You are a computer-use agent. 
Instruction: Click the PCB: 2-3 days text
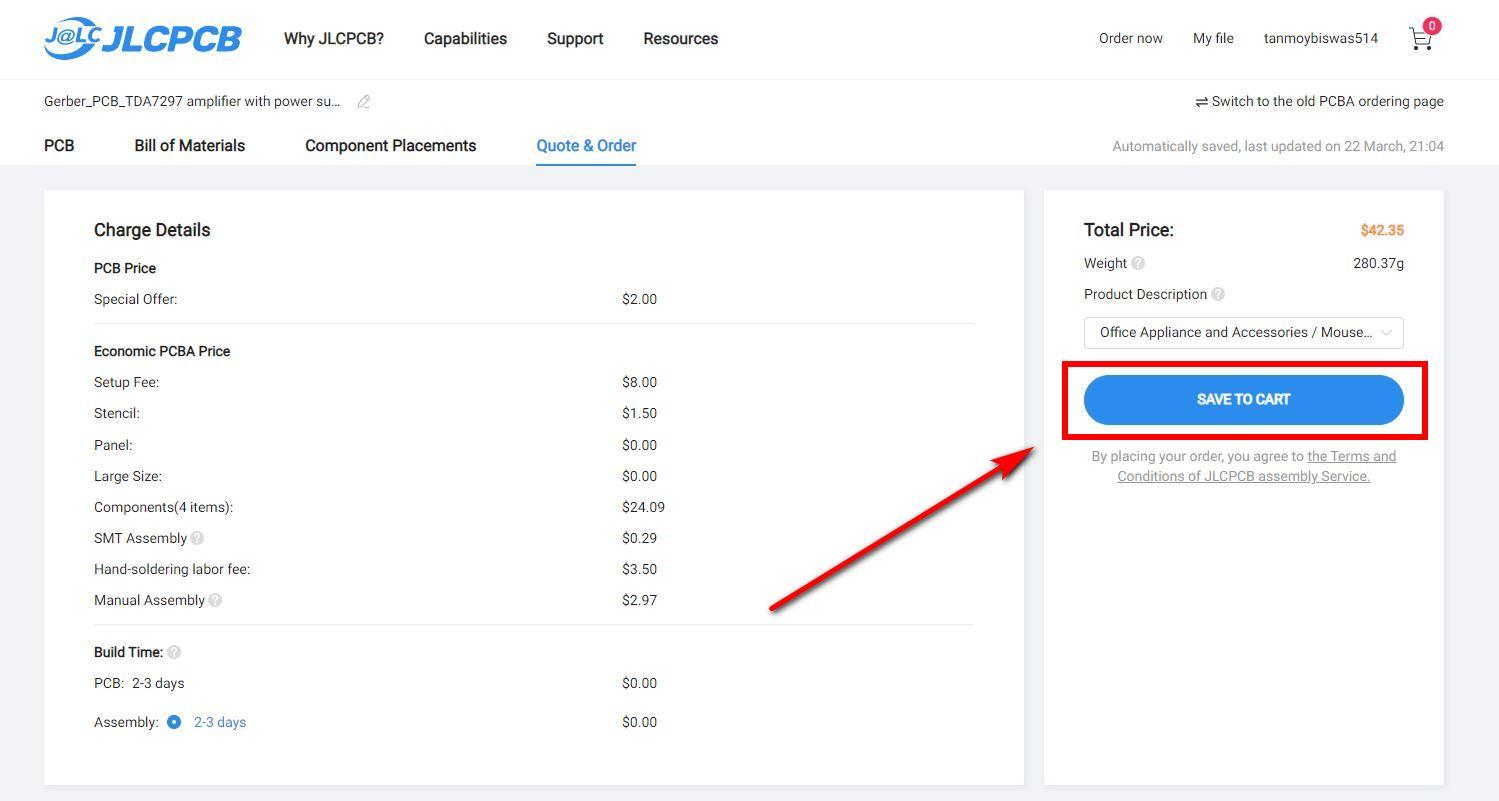[x=139, y=683]
